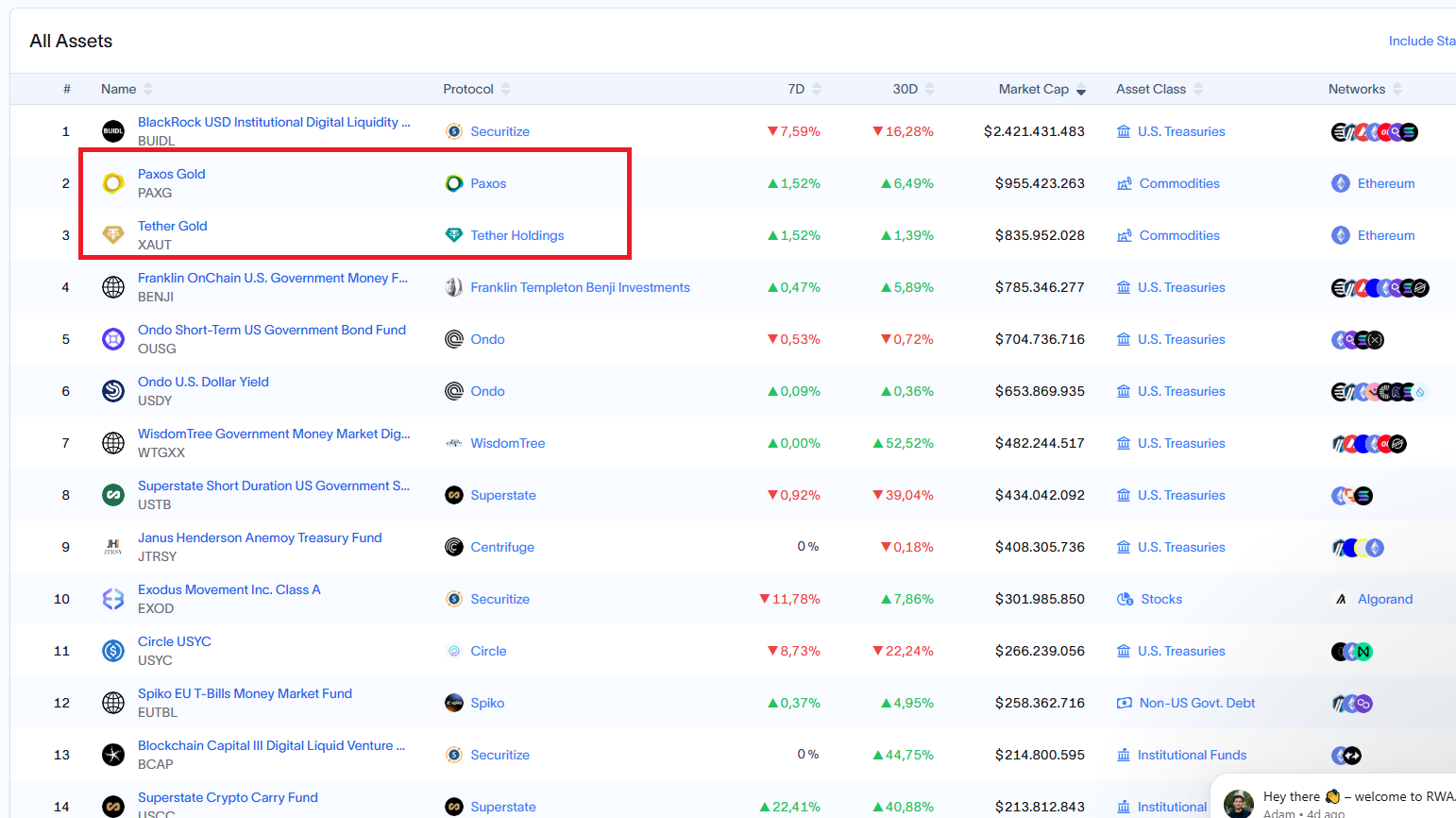Image resolution: width=1456 pixels, height=818 pixels.
Task: Open Ondo protocol link in OUSG row
Action: click(487, 339)
